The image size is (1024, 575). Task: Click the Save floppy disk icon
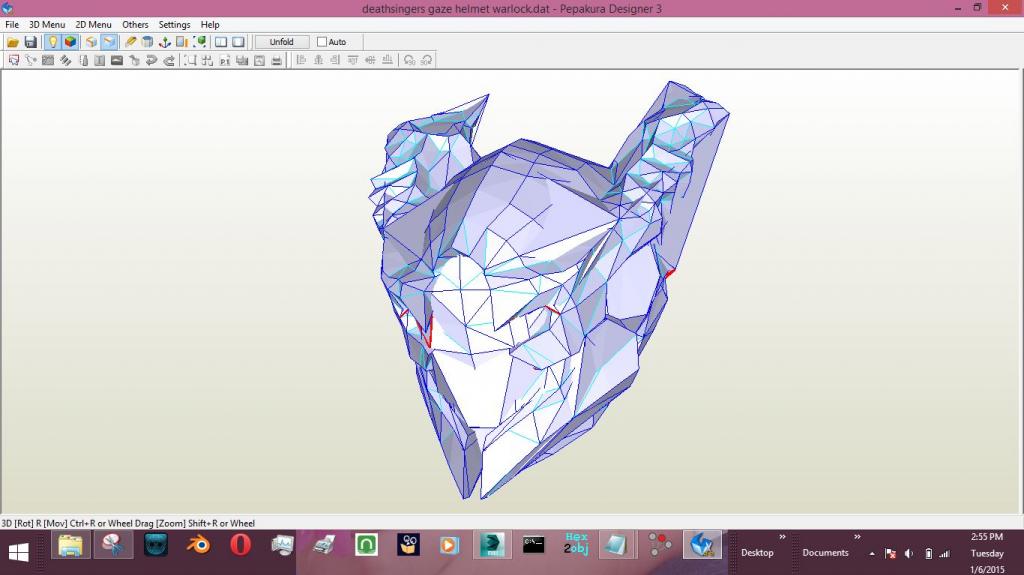click(30, 42)
